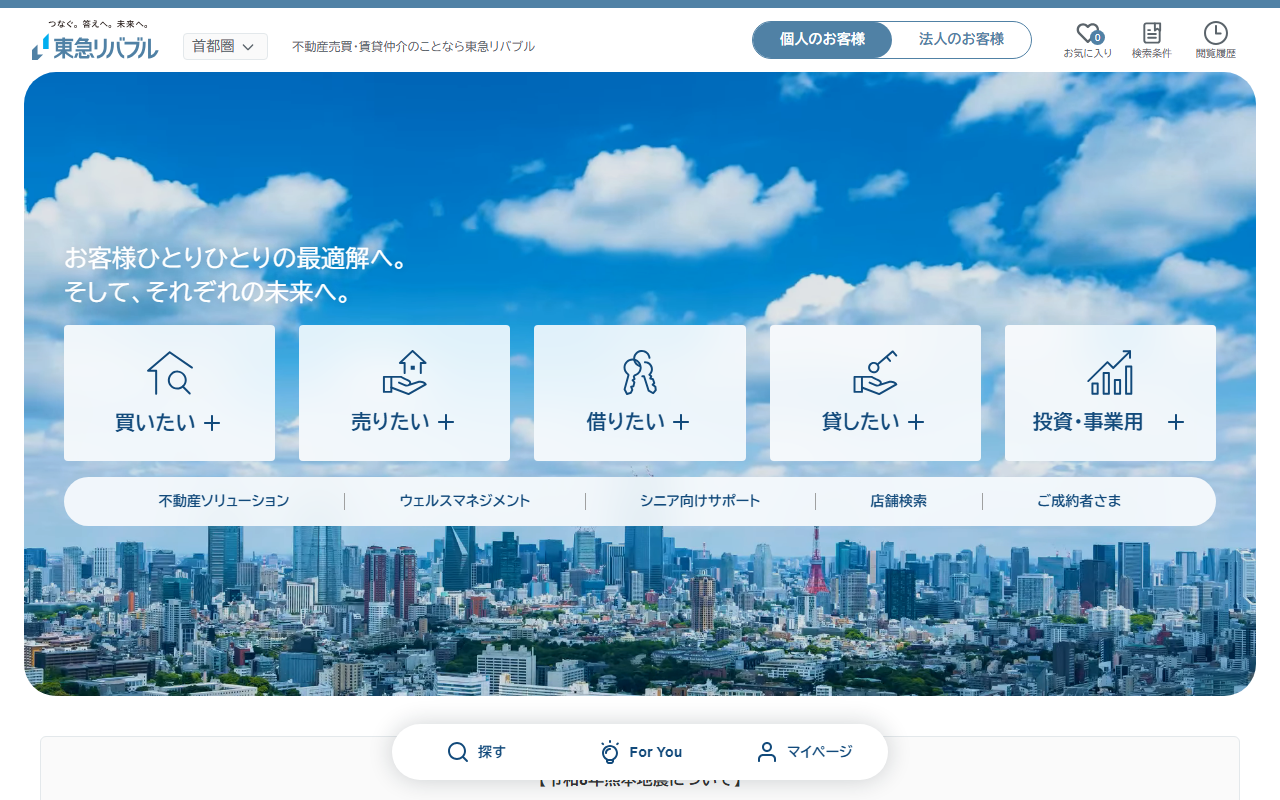
Task: Open ウェルスマネジメント menu item
Action: 465,501
